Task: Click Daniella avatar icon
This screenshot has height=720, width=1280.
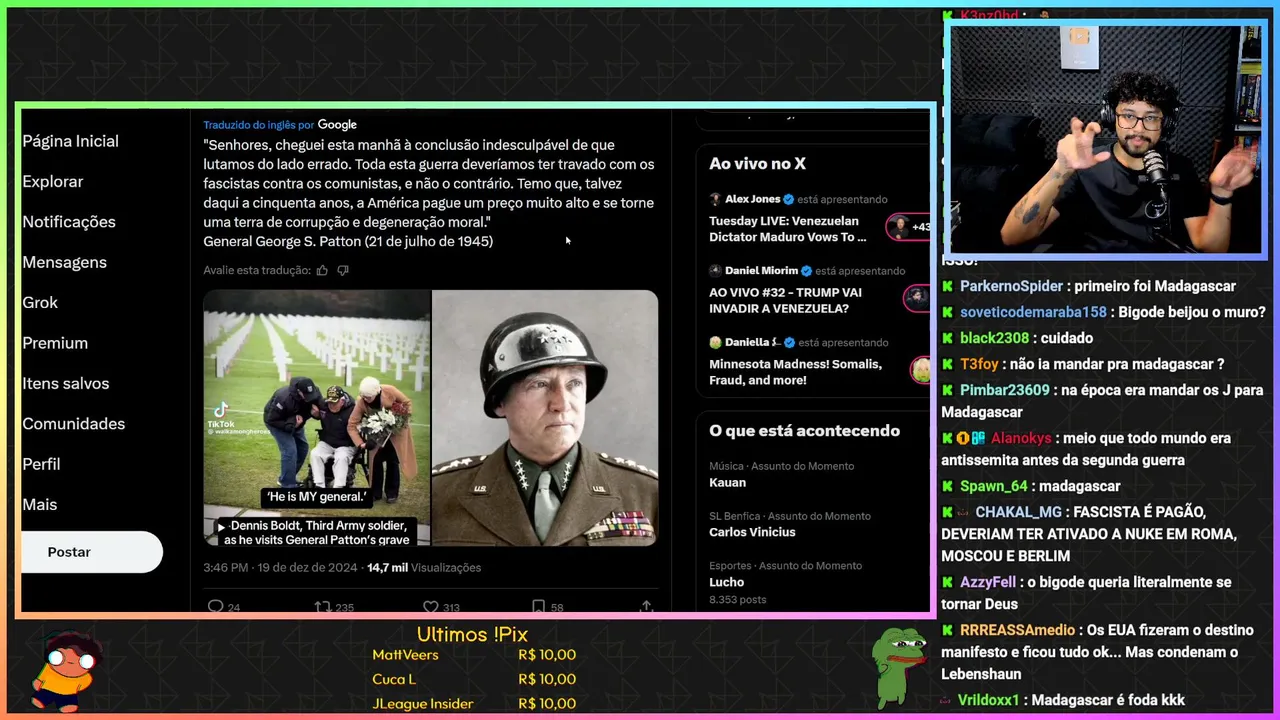Action: click(x=715, y=342)
